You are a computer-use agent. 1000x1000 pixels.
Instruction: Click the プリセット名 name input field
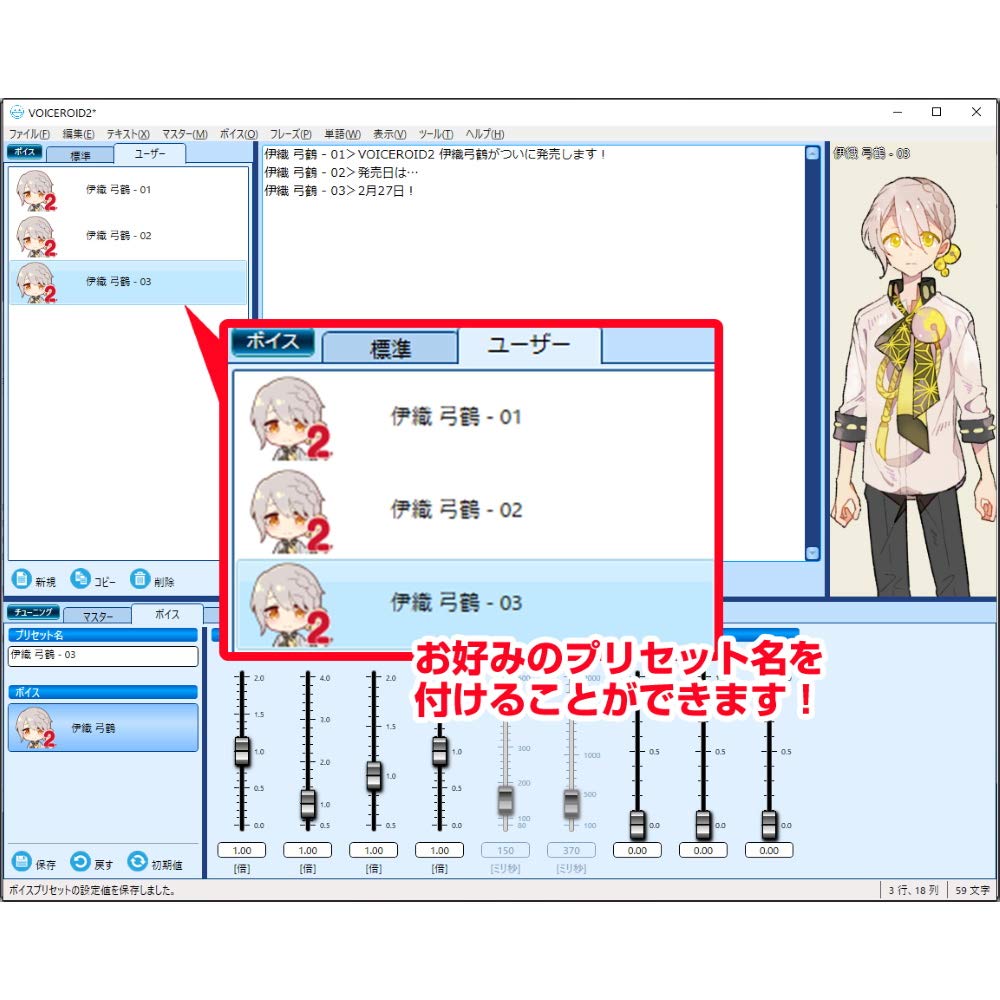(100, 656)
